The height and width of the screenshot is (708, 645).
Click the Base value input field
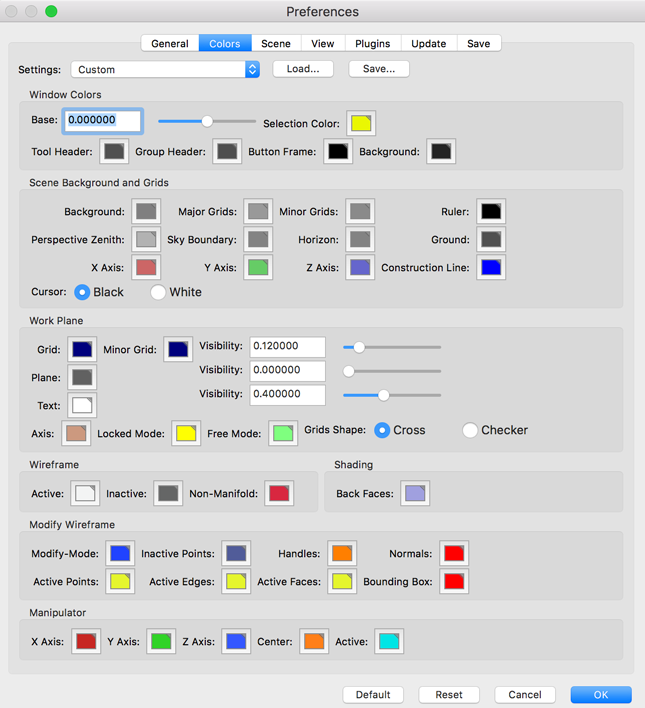(103, 121)
